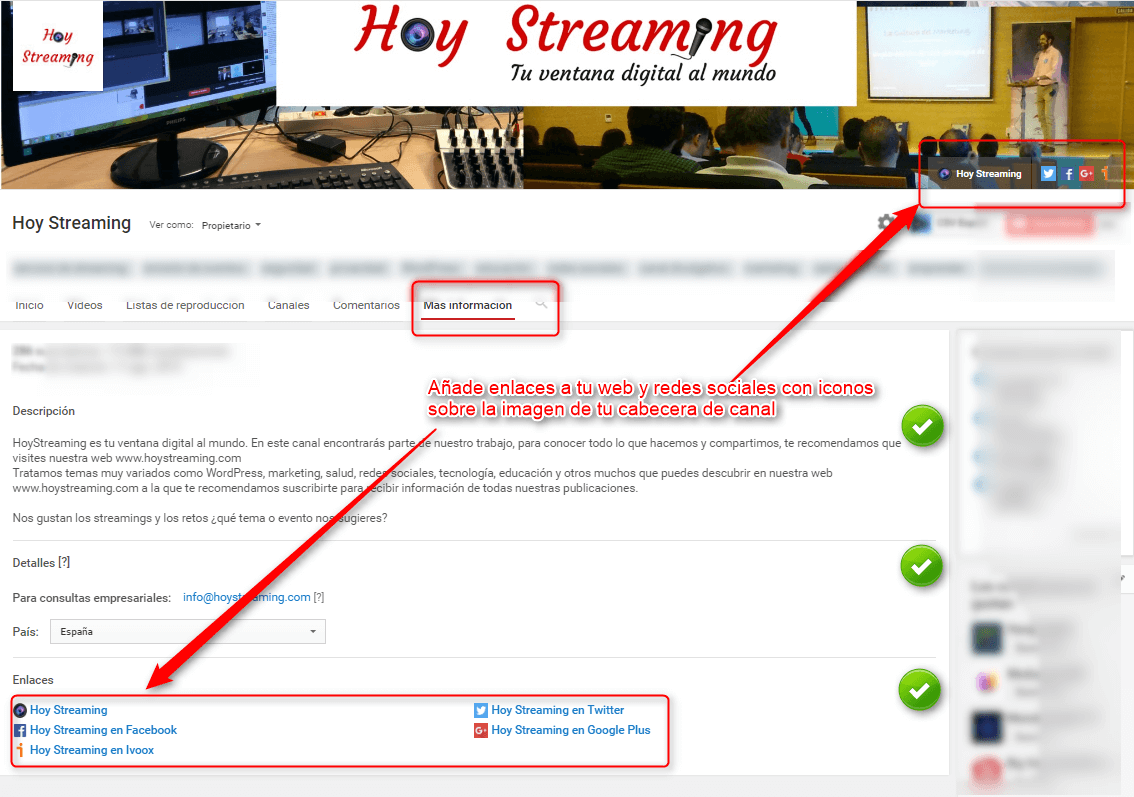Open the 'Hoy Streaming en Facebook' link

[x=103, y=730]
